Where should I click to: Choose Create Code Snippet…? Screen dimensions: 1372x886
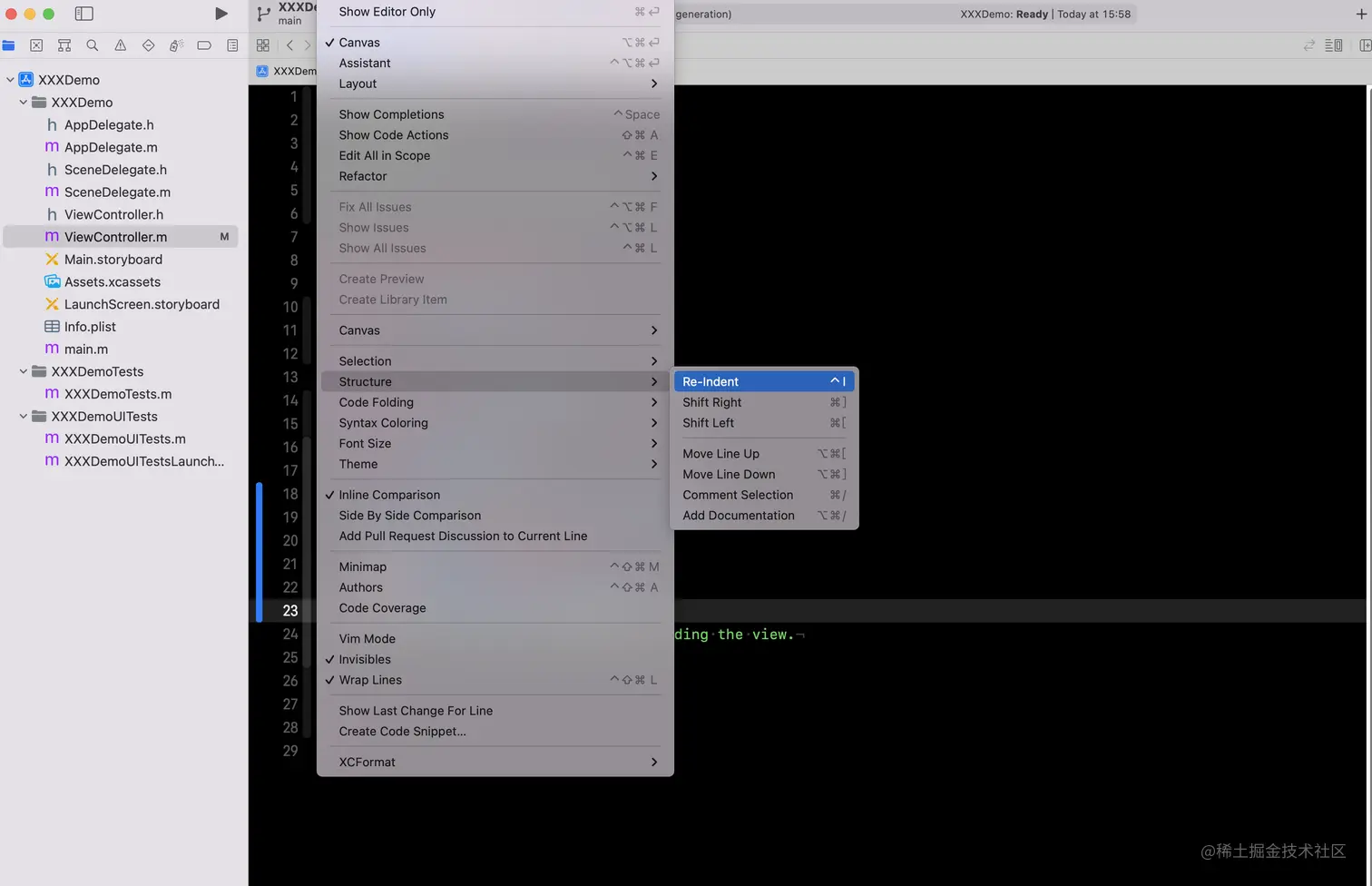pyautogui.click(x=495, y=732)
